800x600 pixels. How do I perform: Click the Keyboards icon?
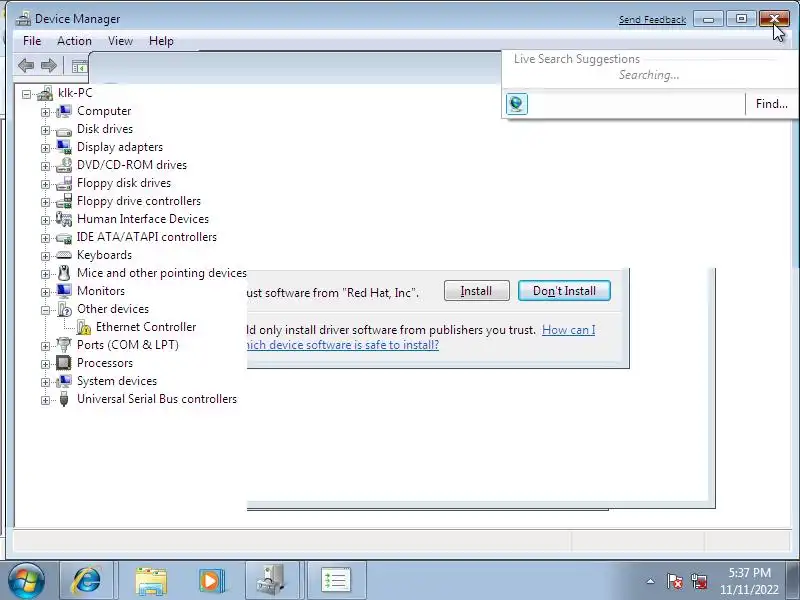click(x=64, y=255)
